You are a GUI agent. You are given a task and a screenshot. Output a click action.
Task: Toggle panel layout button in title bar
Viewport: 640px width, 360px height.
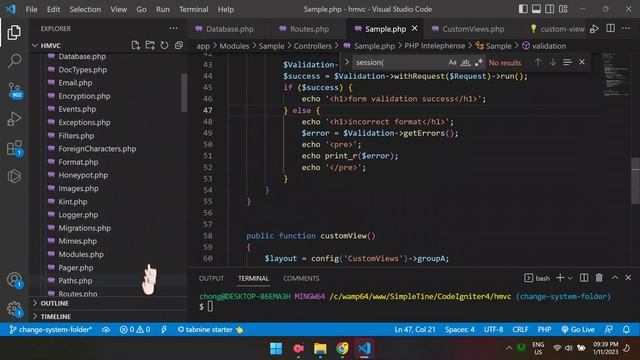pos(536,9)
